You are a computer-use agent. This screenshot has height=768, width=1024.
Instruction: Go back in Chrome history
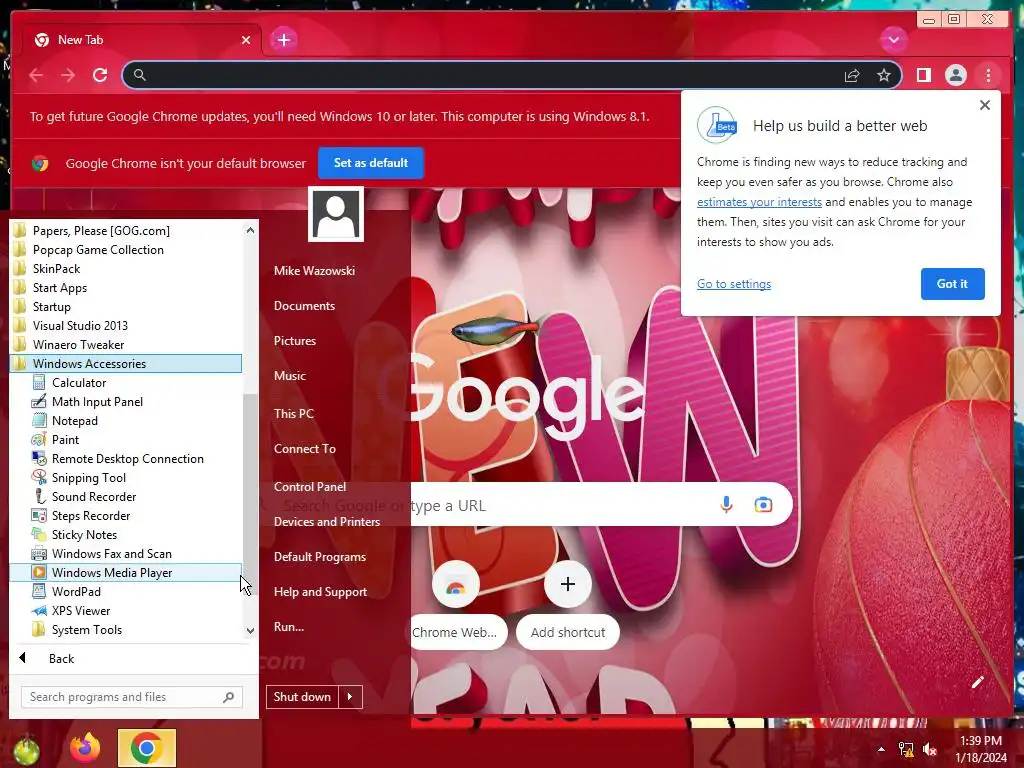(36, 75)
